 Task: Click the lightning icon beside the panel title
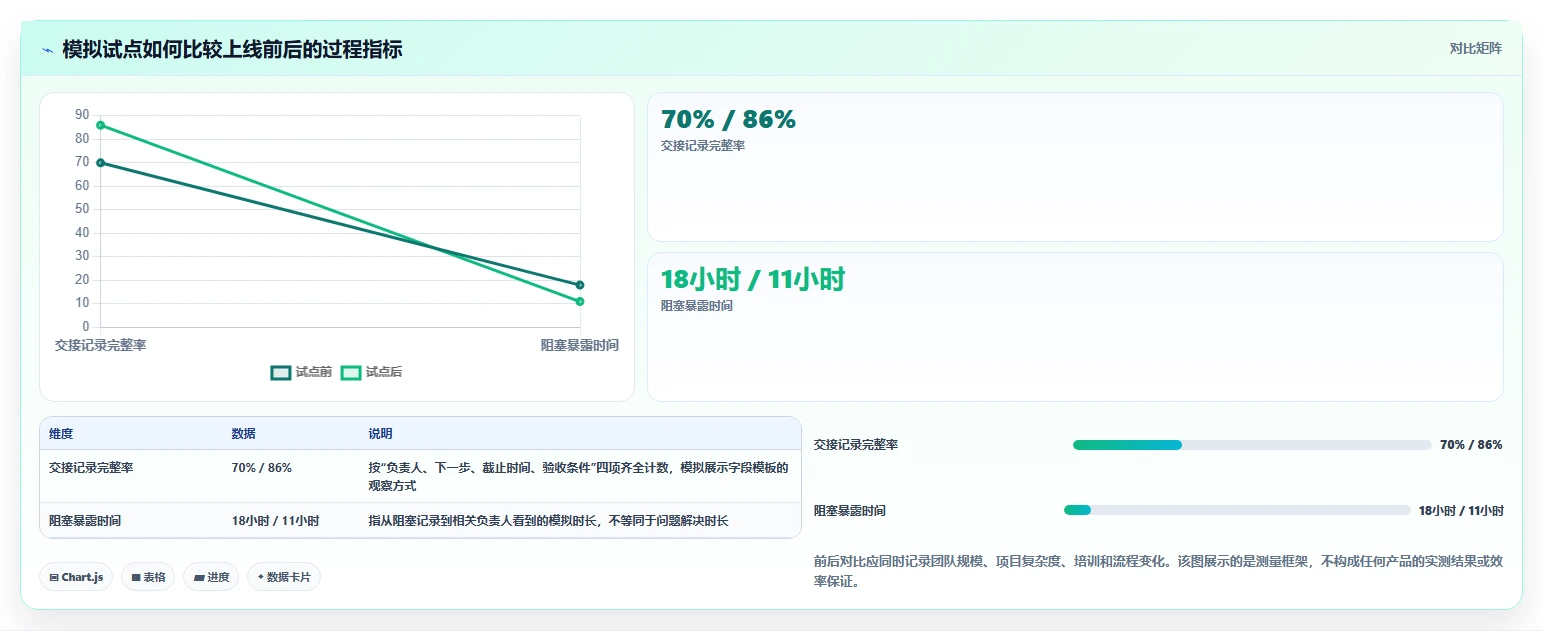[x=47, y=50]
